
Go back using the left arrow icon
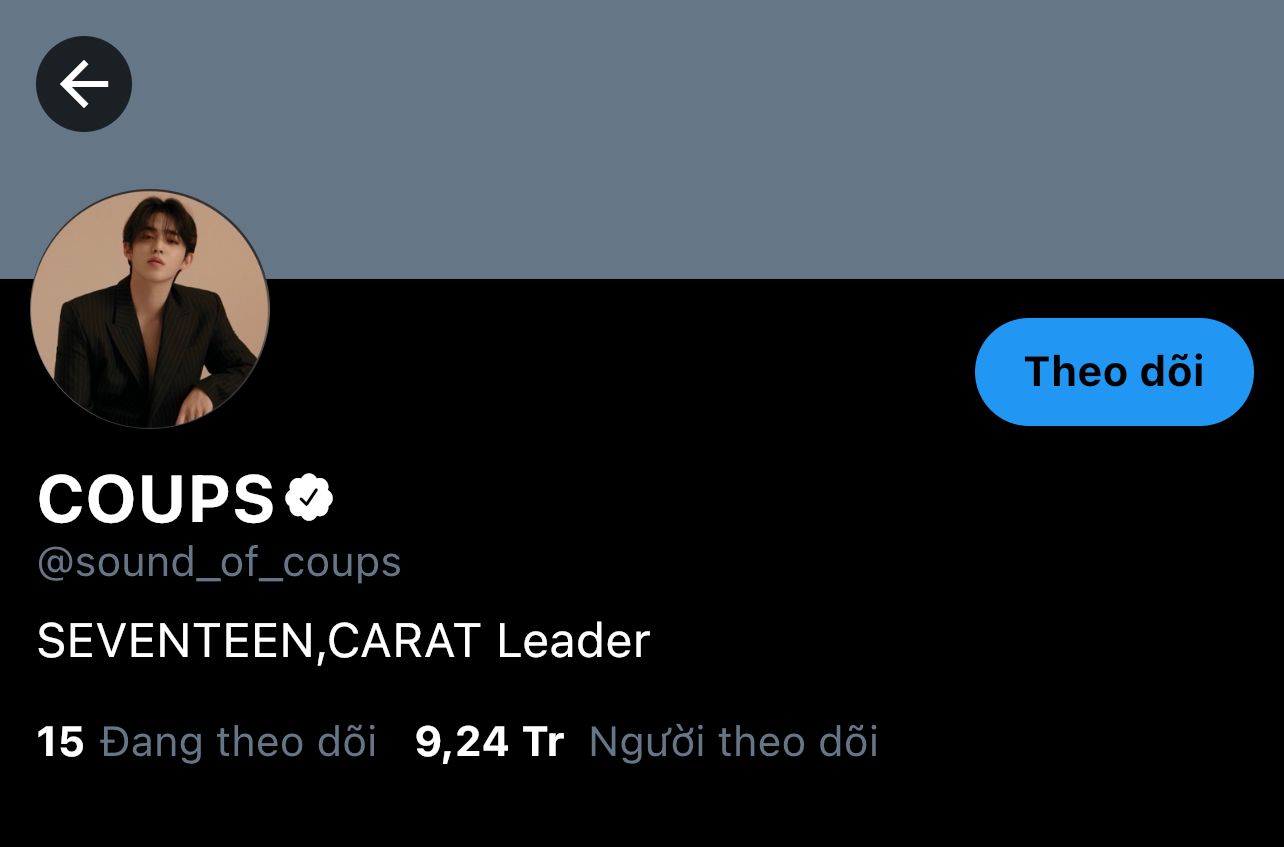coord(84,84)
